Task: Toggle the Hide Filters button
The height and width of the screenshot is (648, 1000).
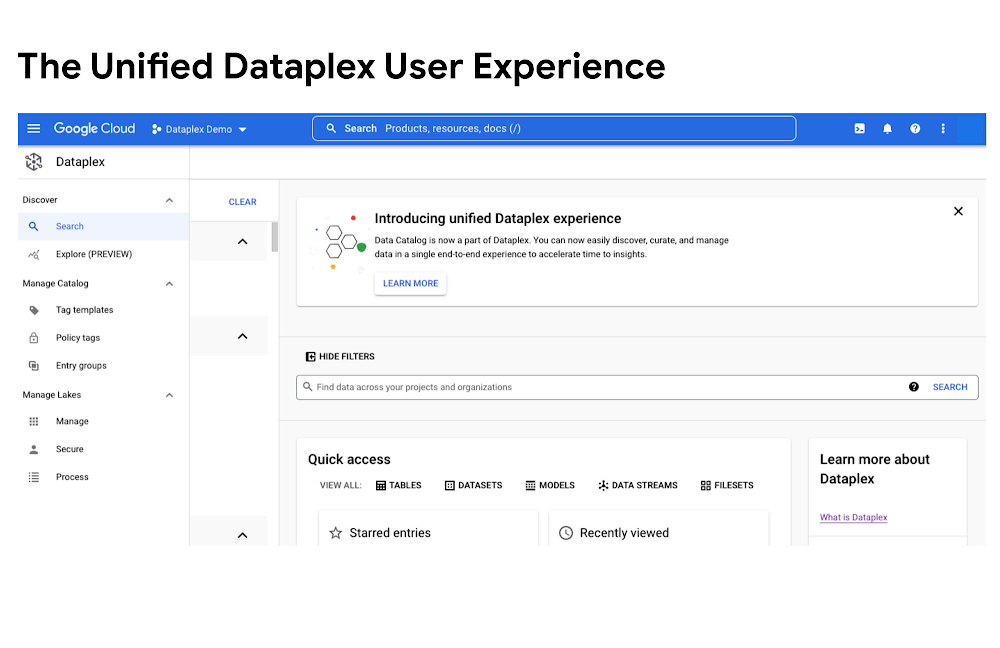Action: point(340,357)
